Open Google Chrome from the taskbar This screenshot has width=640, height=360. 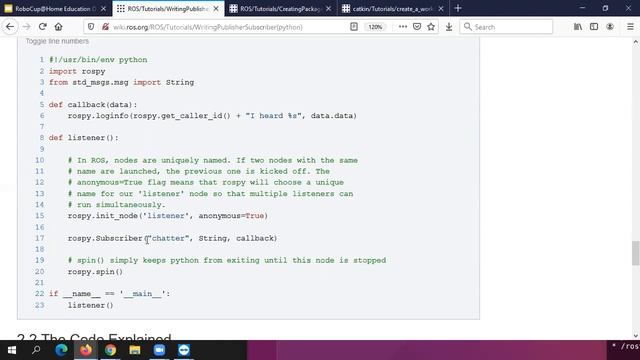point(110,350)
